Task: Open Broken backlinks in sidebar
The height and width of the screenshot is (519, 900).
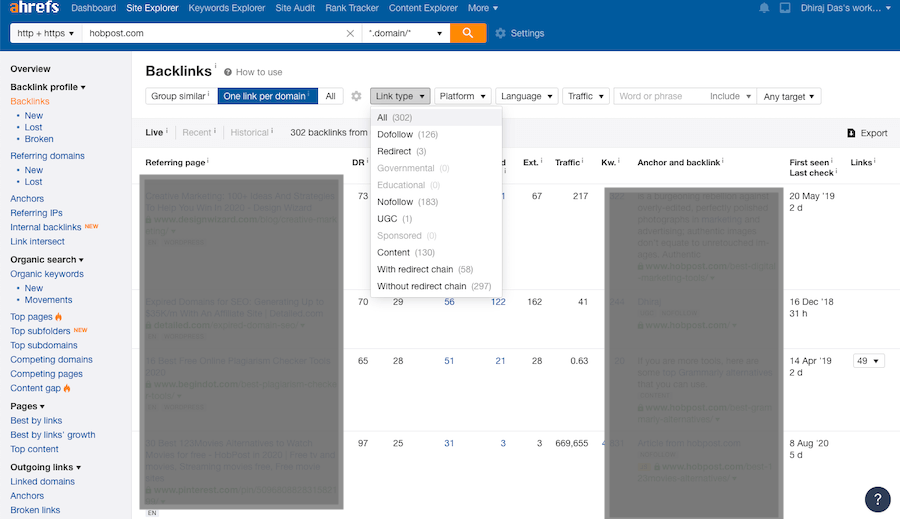Action: (x=39, y=139)
